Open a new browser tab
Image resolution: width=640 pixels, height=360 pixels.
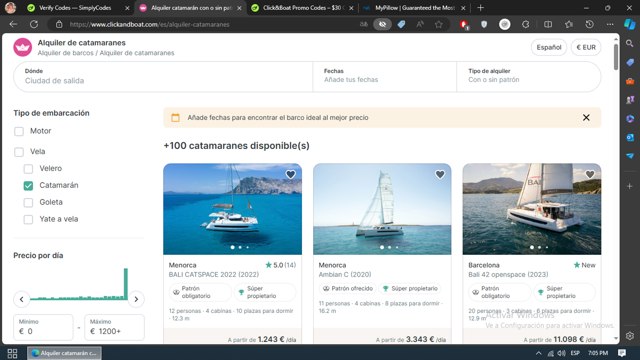coord(480,8)
